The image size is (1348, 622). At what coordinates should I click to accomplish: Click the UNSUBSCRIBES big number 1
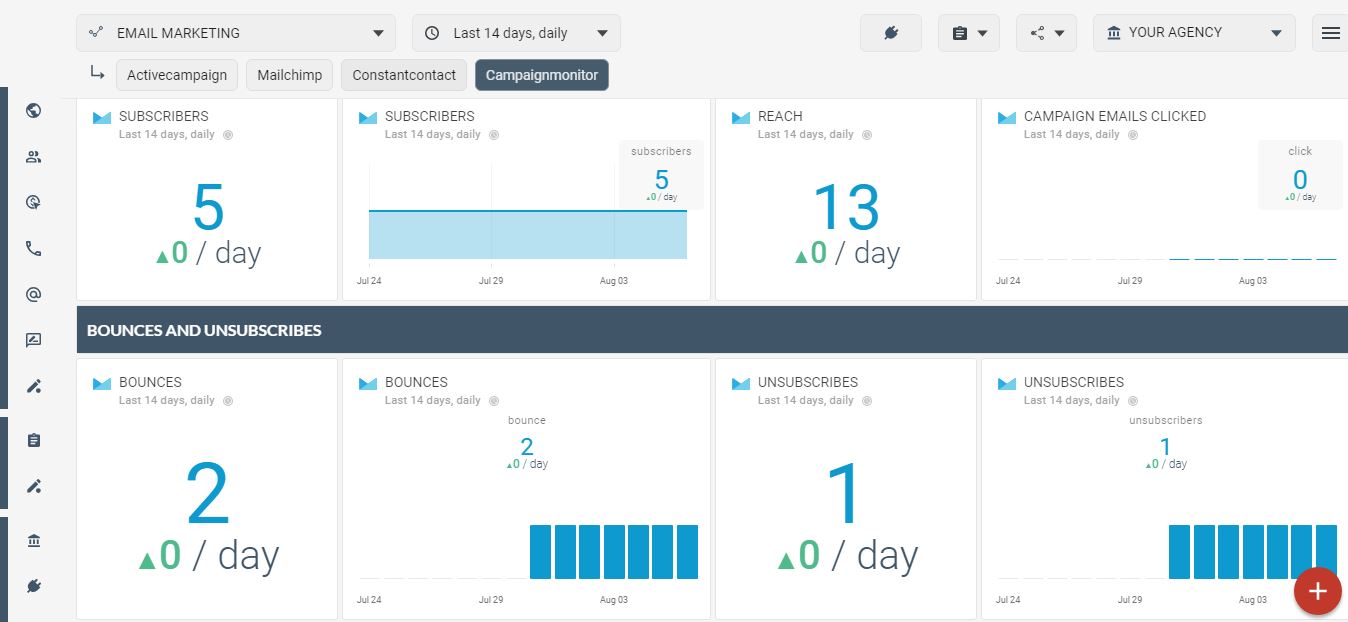(x=846, y=492)
